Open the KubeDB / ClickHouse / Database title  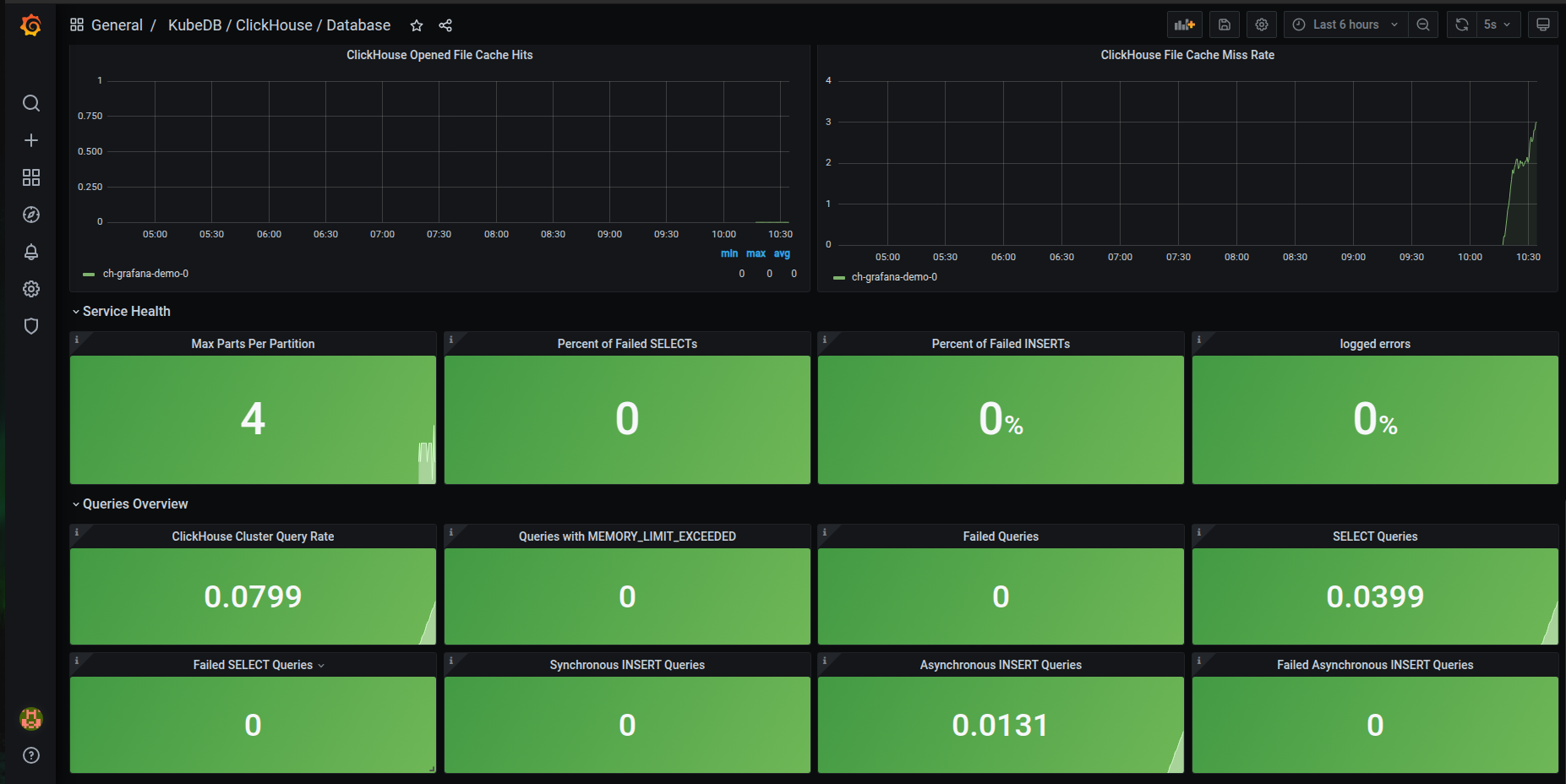click(x=279, y=25)
